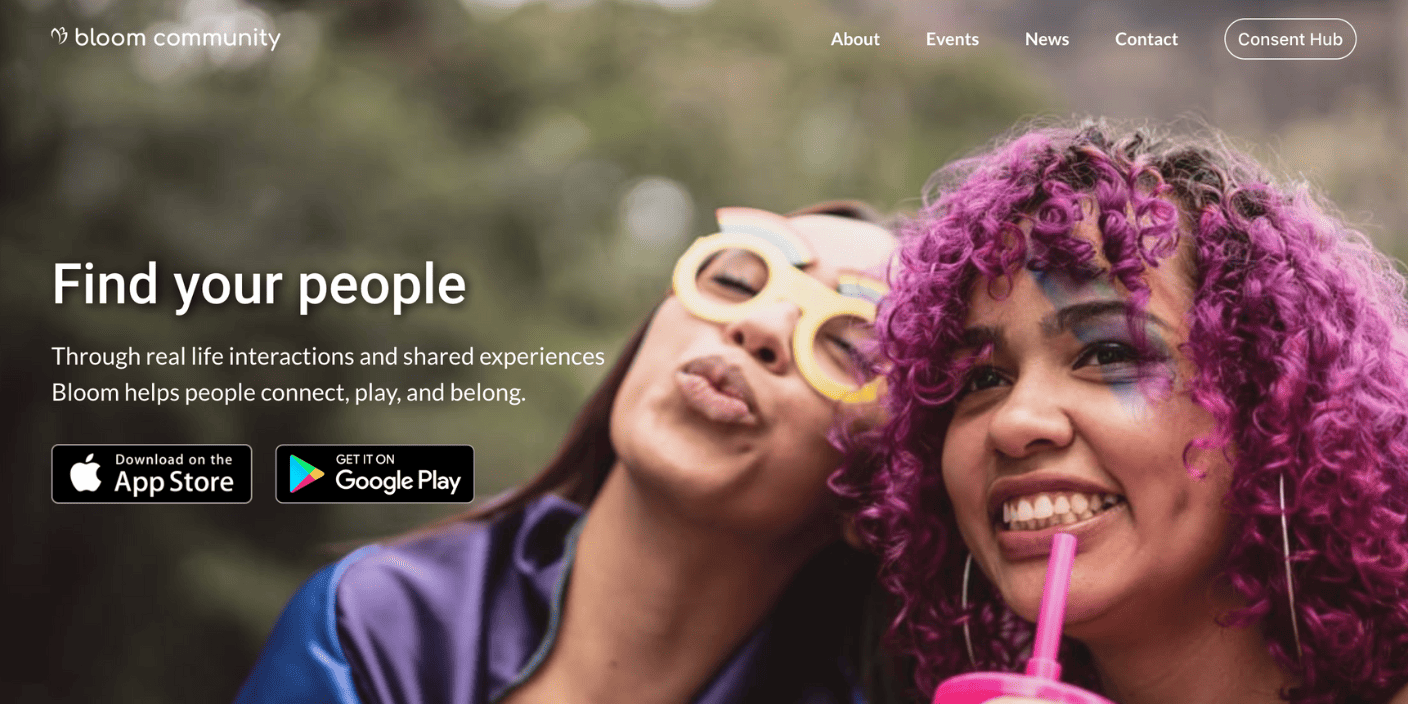Click the 'Google Play' text on badge
This screenshot has height=704, width=1408.
click(398, 482)
